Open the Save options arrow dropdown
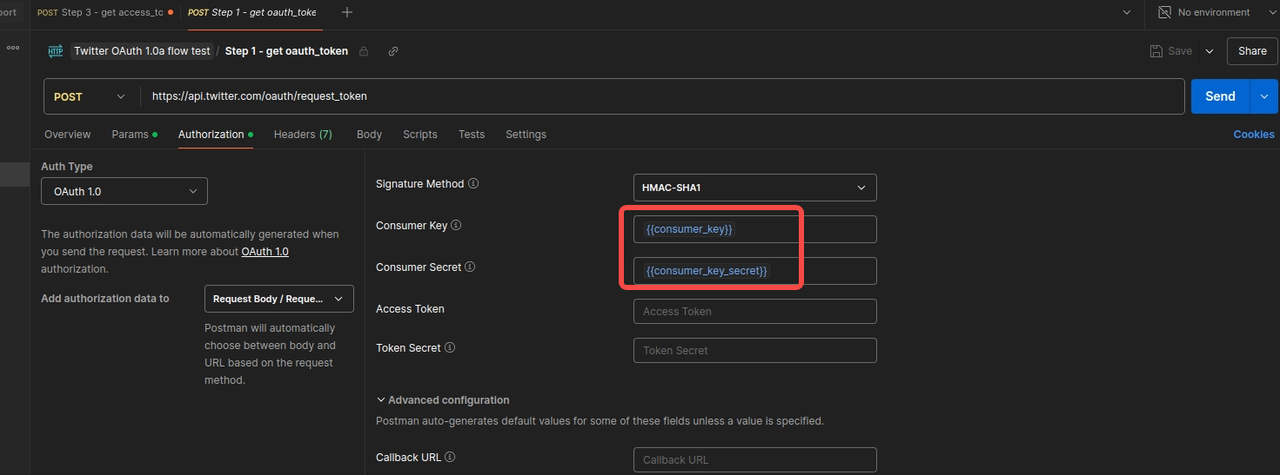The width and height of the screenshot is (1280, 475). [x=1209, y=51]
